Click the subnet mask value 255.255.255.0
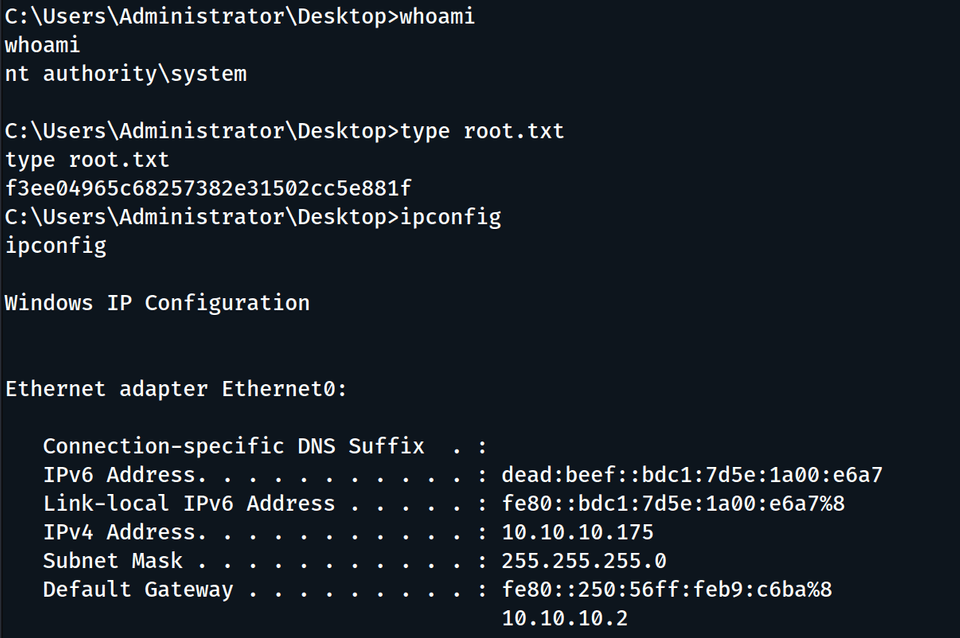 click(584, 561)
